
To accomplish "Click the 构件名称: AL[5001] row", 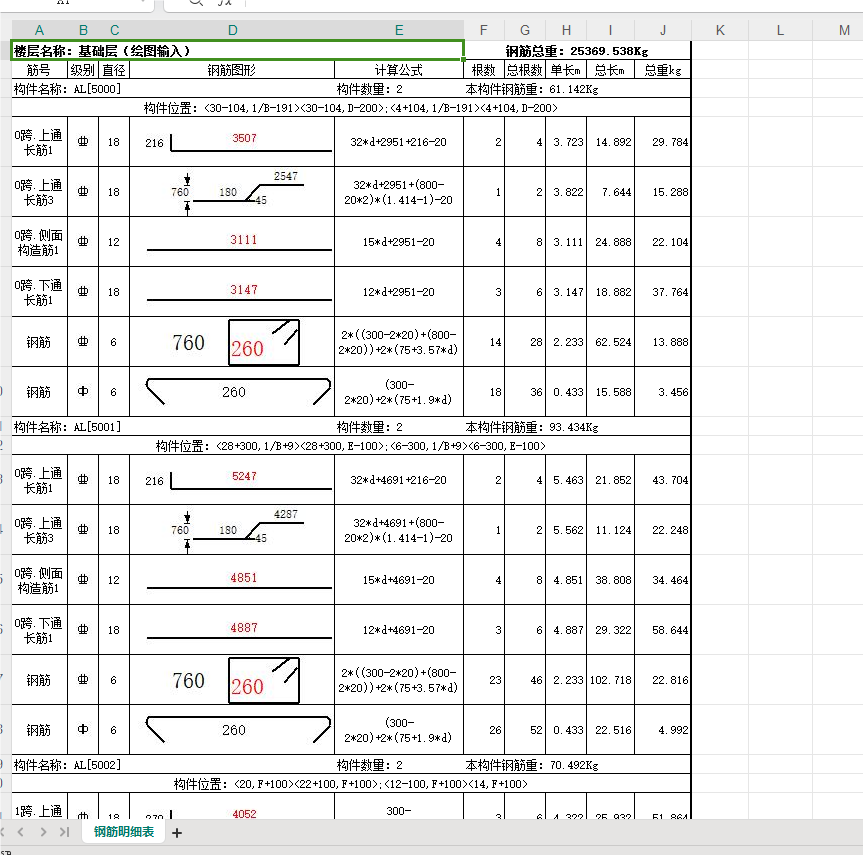I will (x=351, y=427).
